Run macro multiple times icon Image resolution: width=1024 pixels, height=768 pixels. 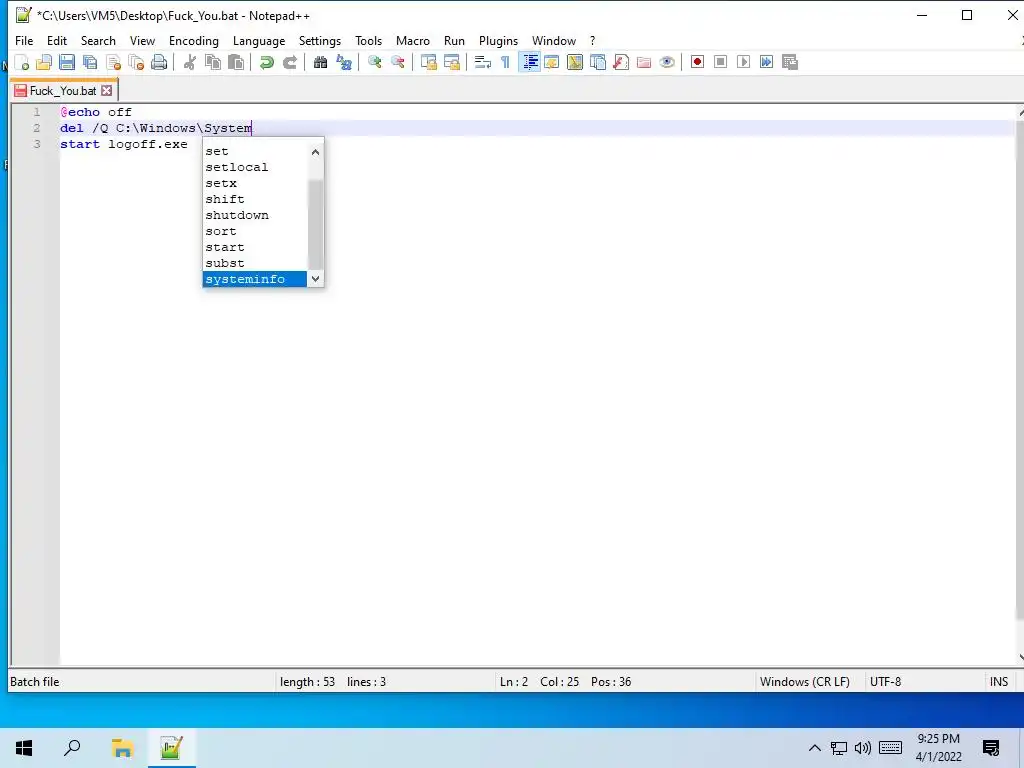766,62
